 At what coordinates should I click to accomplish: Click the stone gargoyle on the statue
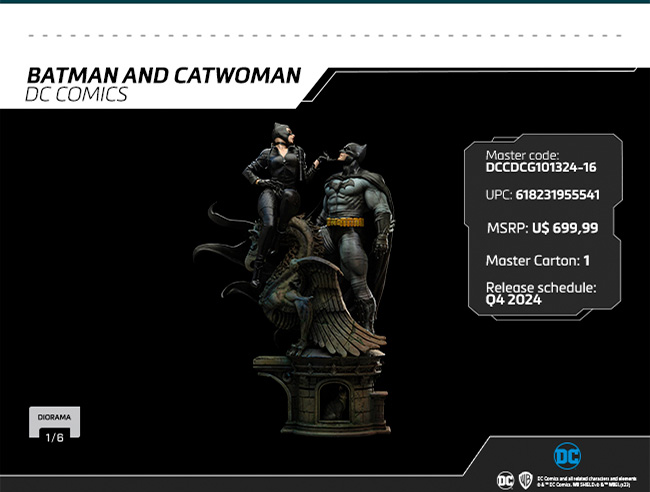pyautogui.click(x=288, y=292)
